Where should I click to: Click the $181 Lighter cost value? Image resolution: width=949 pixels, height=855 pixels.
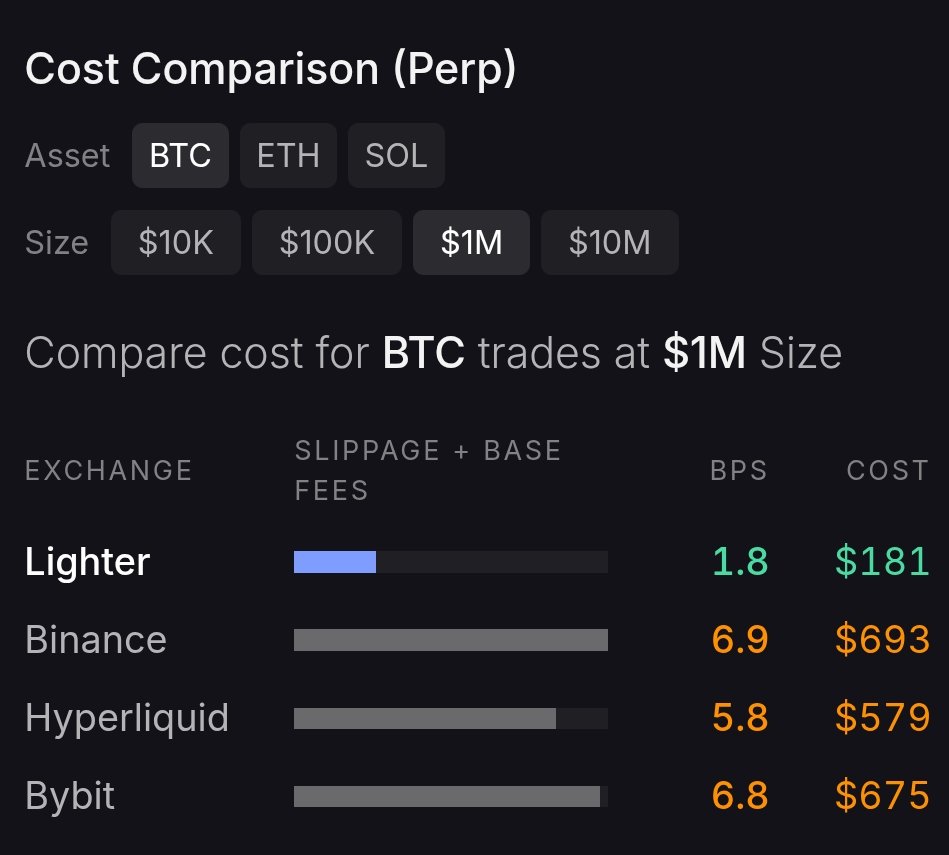pos(882,562)
